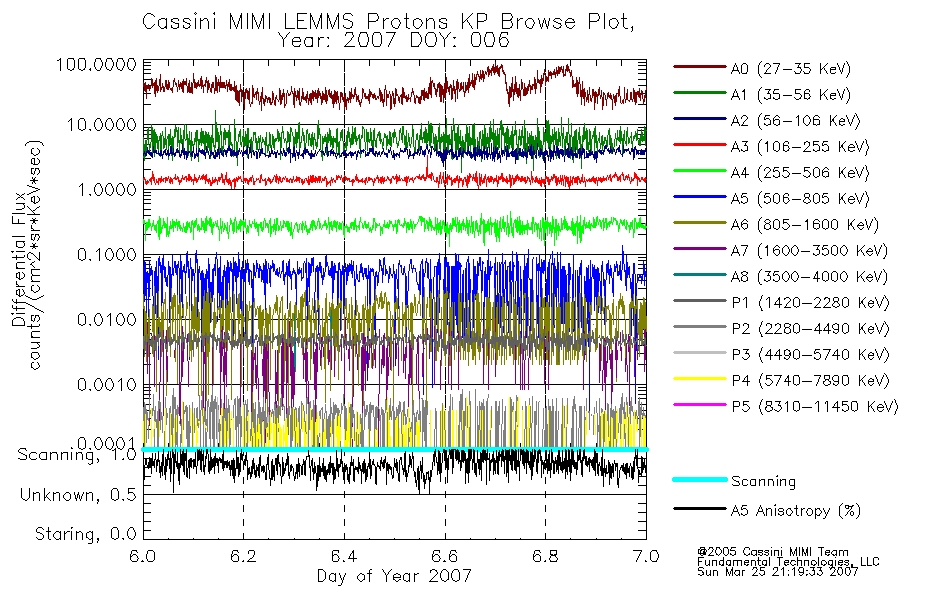Click the A0 (27-35 KeV) legend line

click(700, 67)
